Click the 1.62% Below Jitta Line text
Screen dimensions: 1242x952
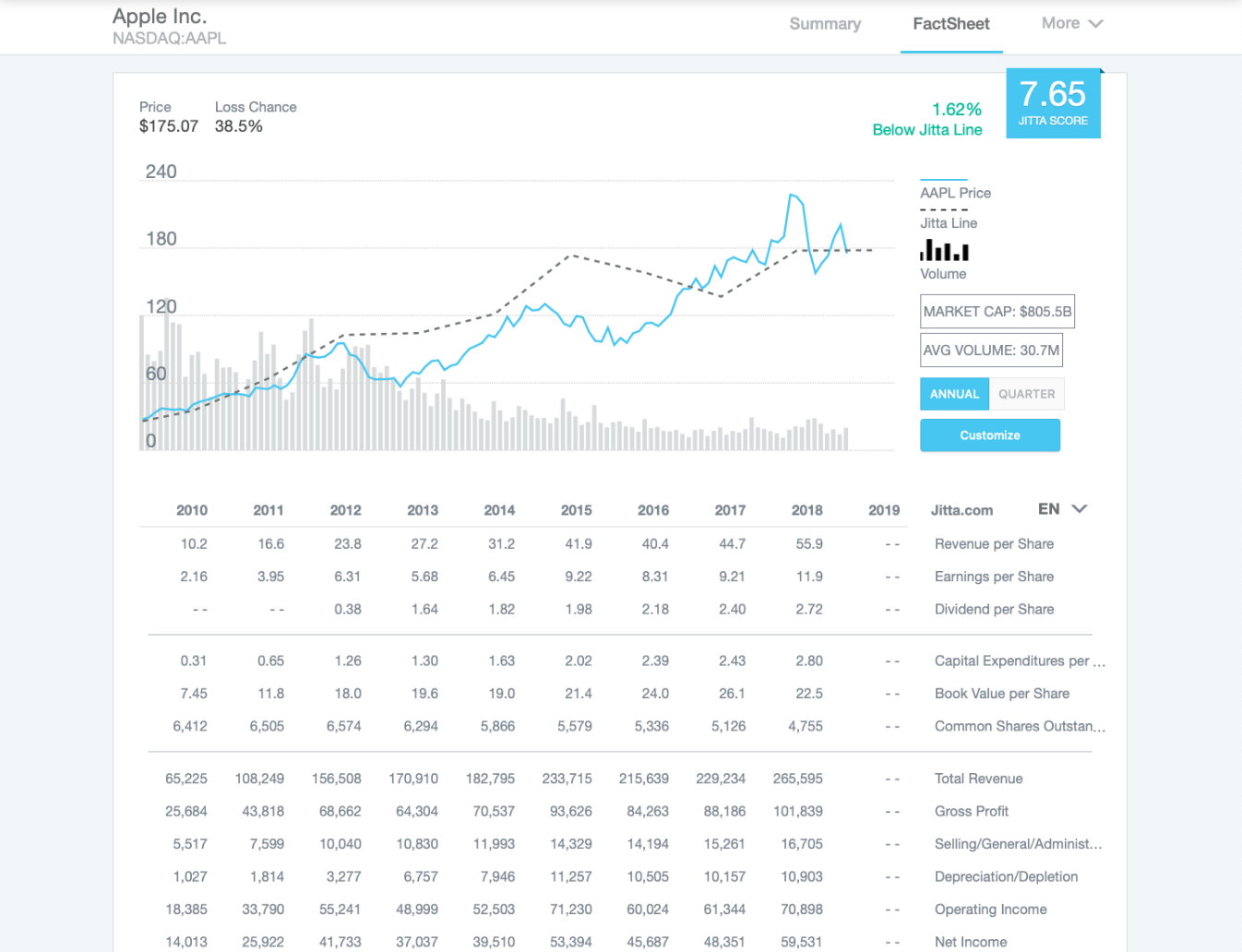[927, 120]
